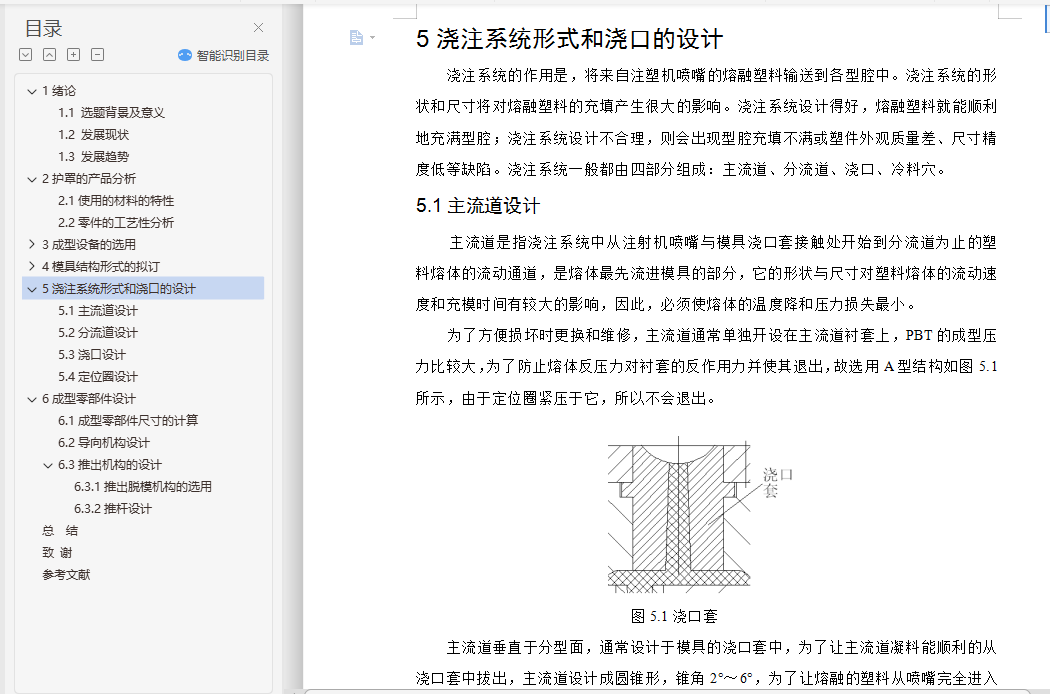1050x694 pixels.
Task: Select 1 绪论 heading in outline
Action: coord(59,91)
